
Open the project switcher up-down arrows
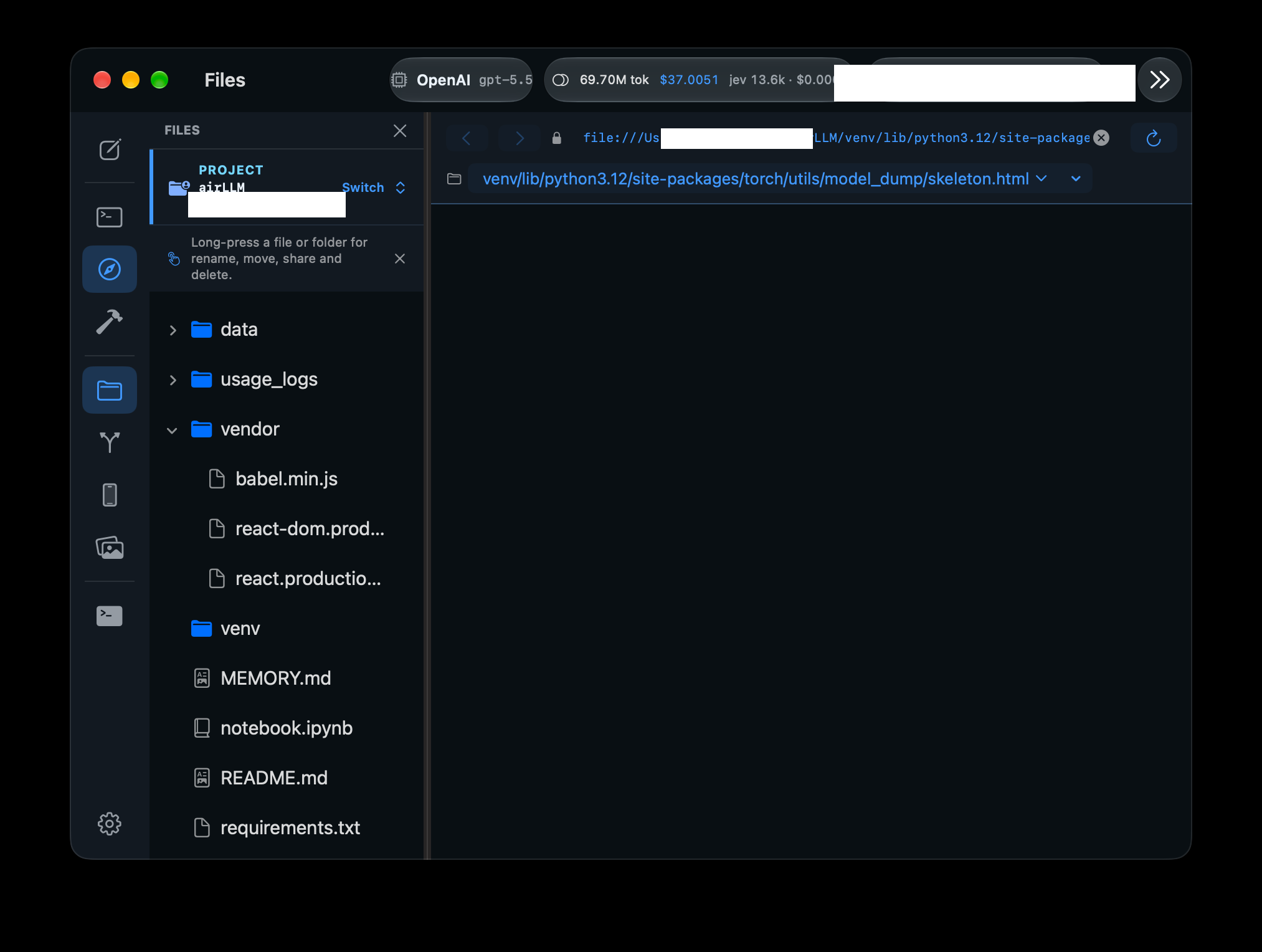point(401,188)
